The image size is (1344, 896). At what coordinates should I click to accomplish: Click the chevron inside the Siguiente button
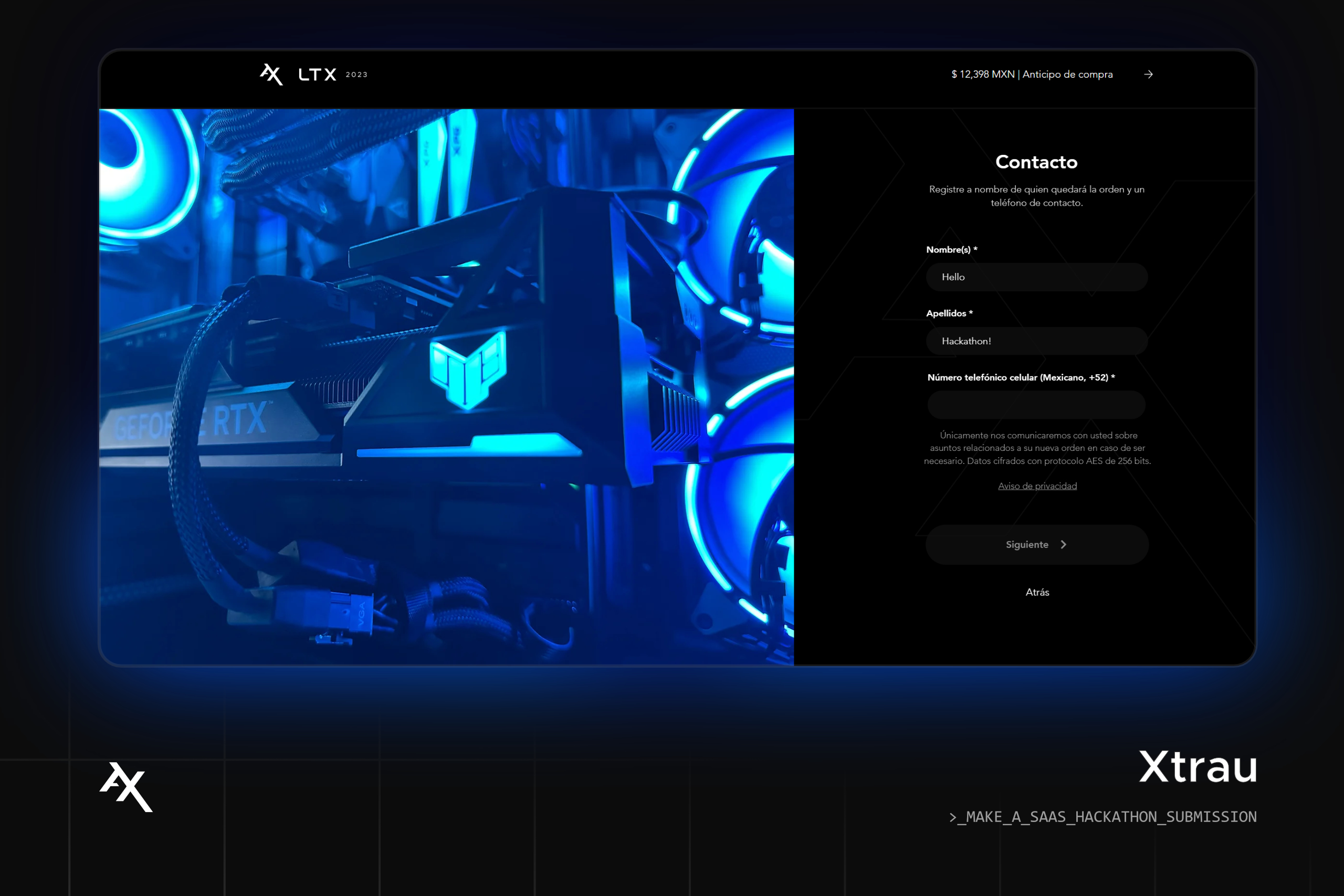coord(1064,544)
